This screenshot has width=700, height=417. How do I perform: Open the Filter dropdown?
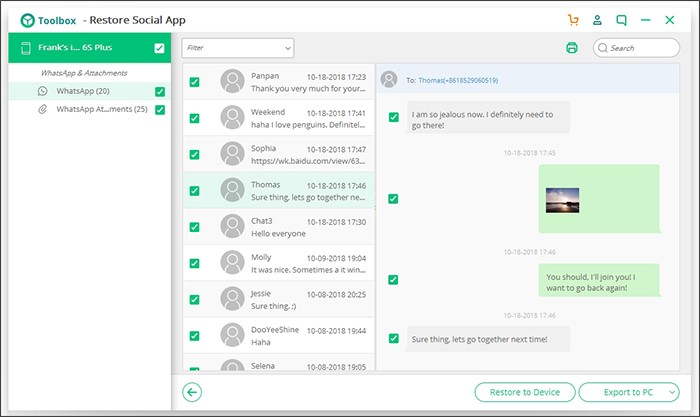pos(238,48)
